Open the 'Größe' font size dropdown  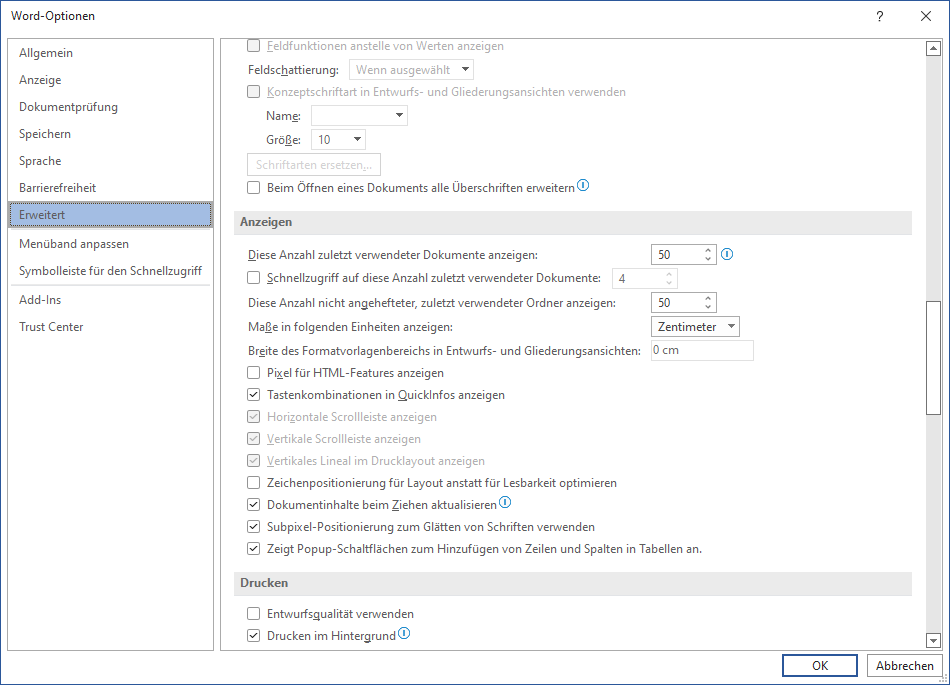click(x=338, y=140)
